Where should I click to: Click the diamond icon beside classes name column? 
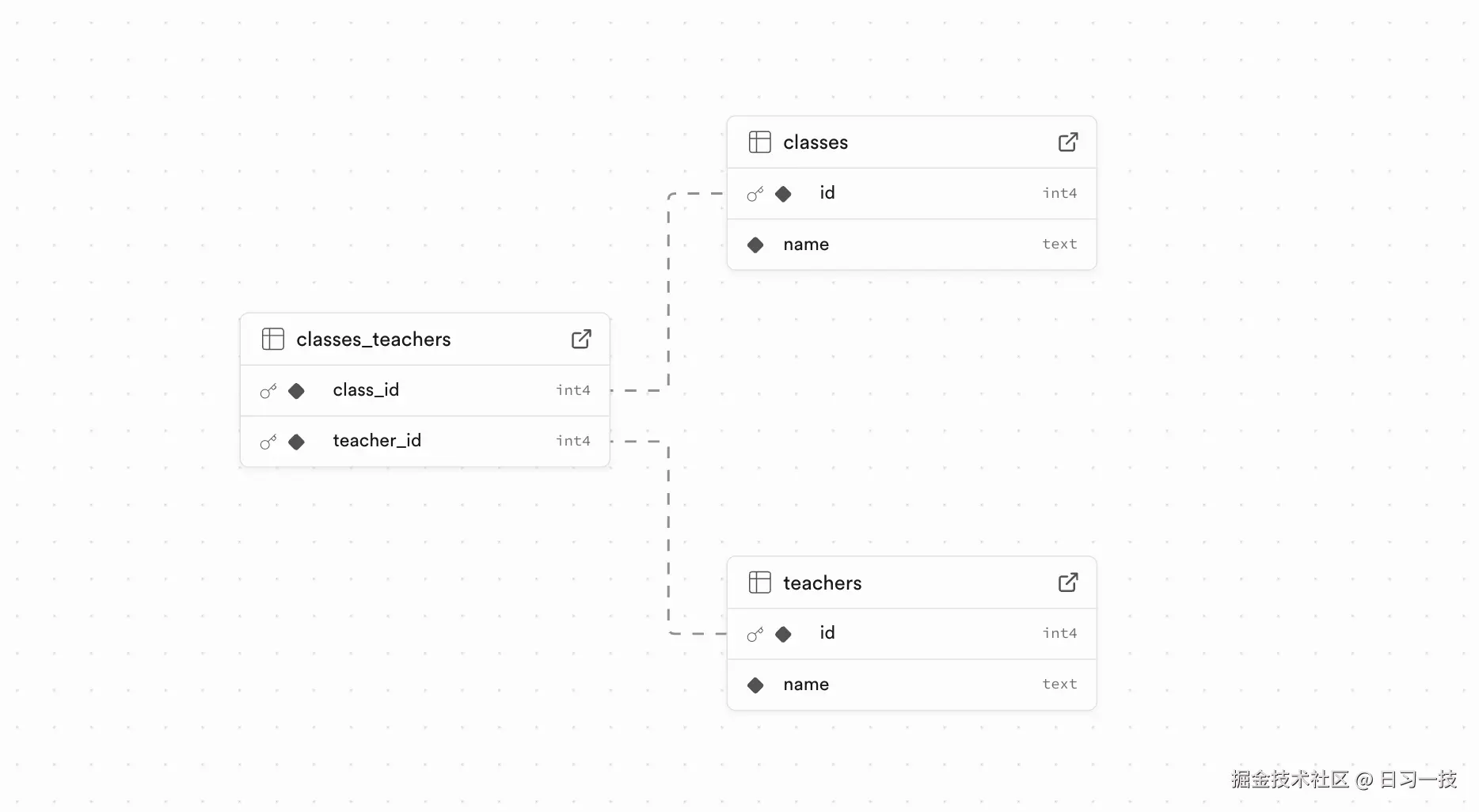pos(755,245)
